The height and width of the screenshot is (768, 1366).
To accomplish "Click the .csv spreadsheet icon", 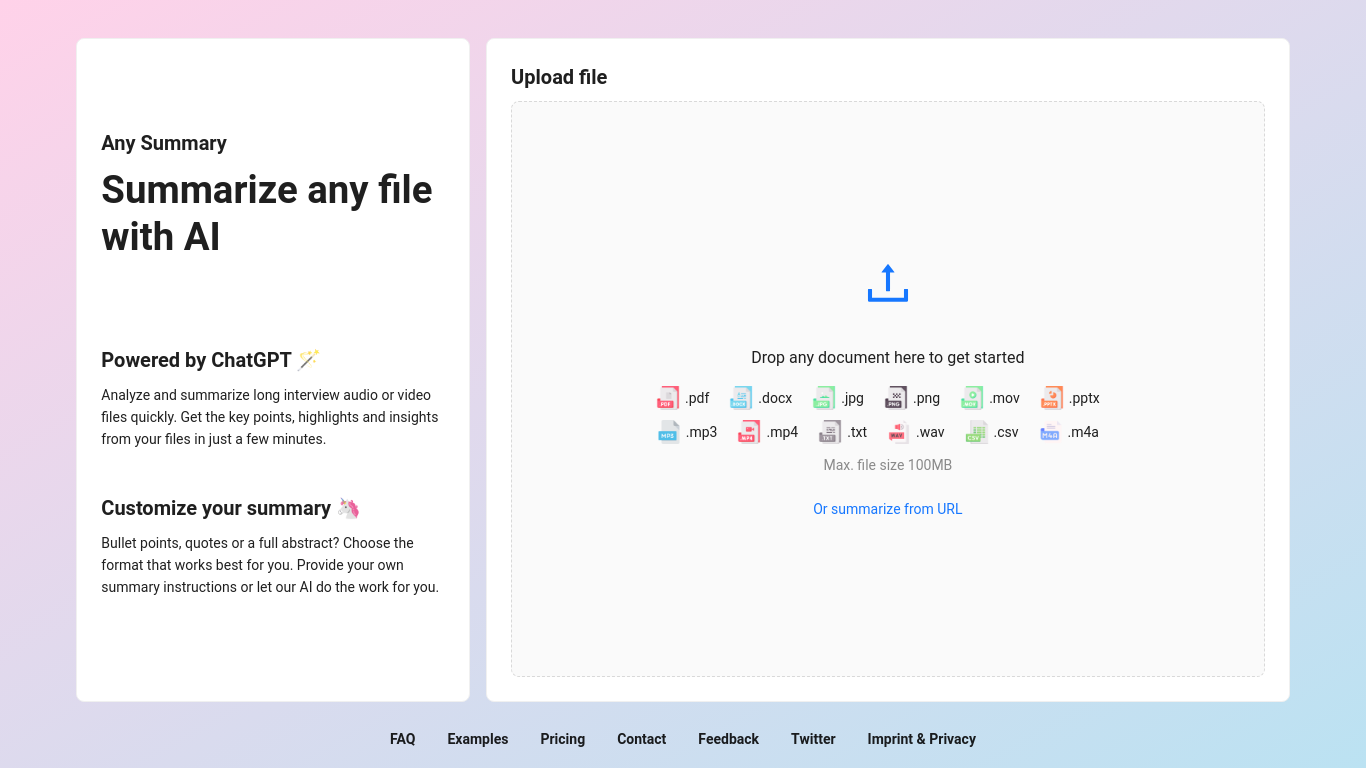I will [x=975, y=431].
